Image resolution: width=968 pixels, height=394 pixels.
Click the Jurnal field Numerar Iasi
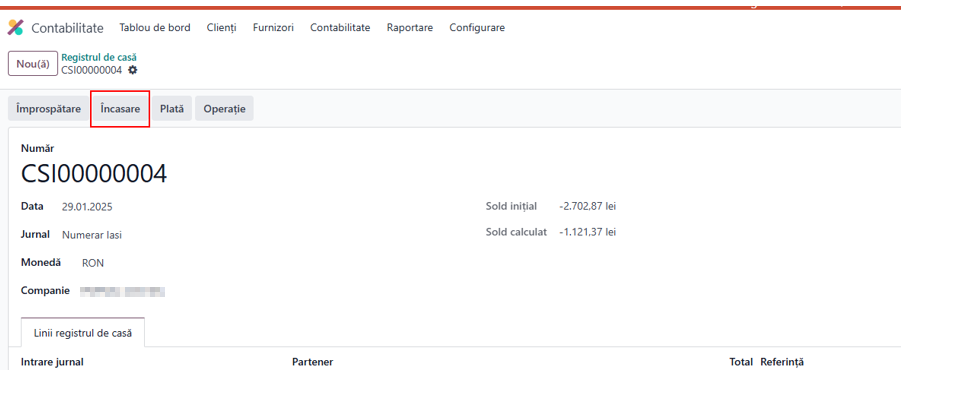click(92, 235)
